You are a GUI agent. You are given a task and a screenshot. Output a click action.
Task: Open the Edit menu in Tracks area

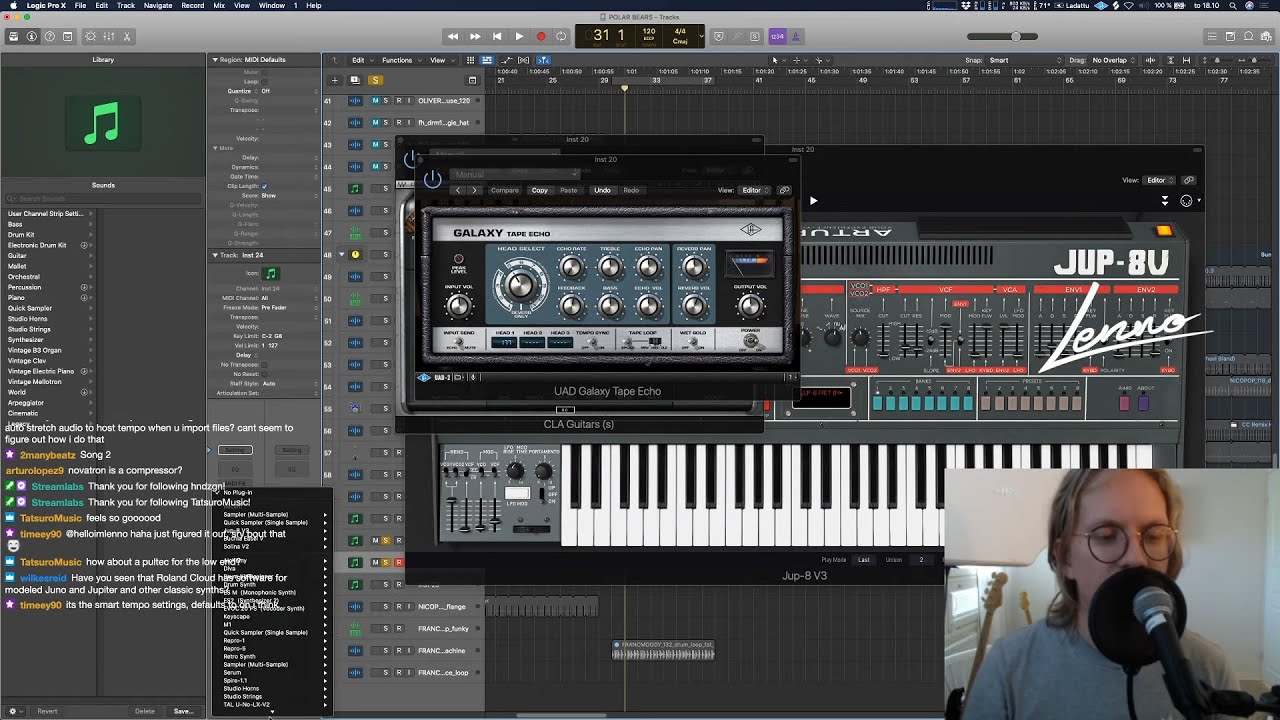point(360,60)
